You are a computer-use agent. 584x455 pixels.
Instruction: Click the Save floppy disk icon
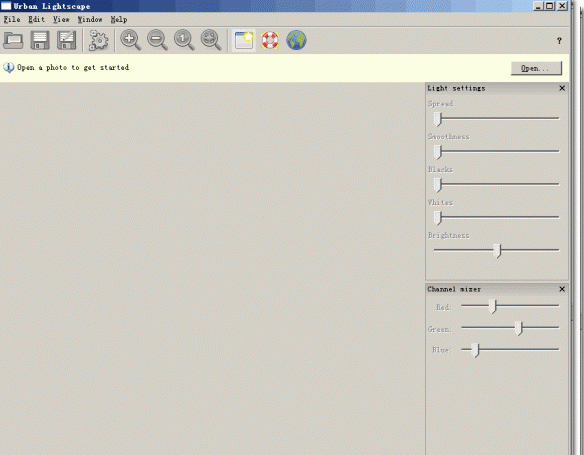(40, 40)
